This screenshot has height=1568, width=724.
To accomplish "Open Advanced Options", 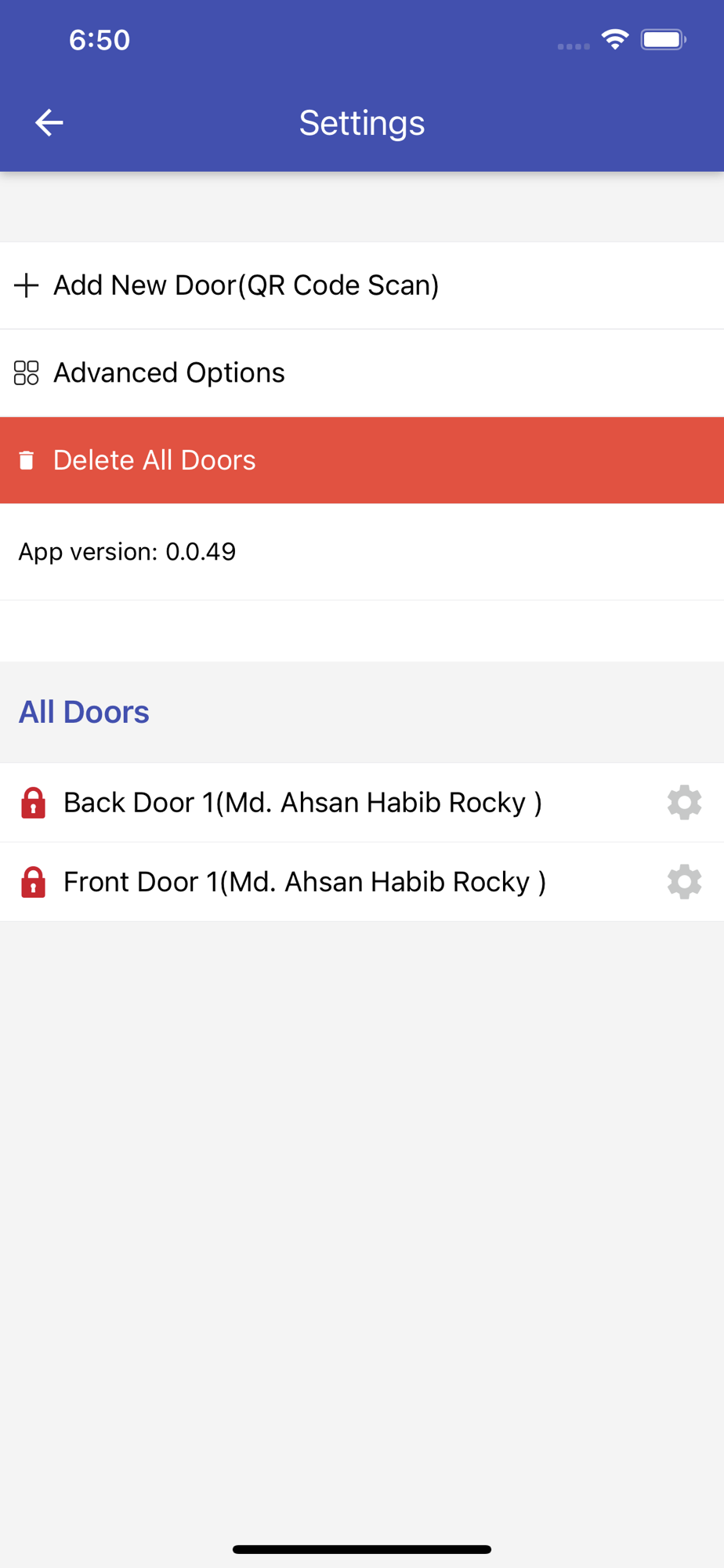I will [x=362, y=373].
